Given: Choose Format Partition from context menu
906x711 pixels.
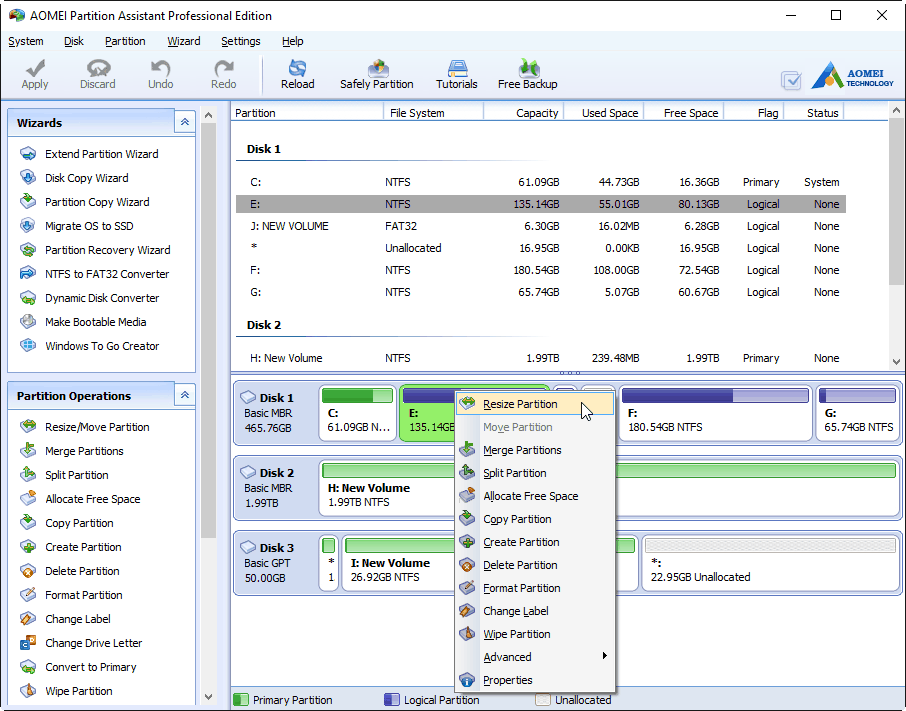Looking at the screenshot, I should 535,588.
